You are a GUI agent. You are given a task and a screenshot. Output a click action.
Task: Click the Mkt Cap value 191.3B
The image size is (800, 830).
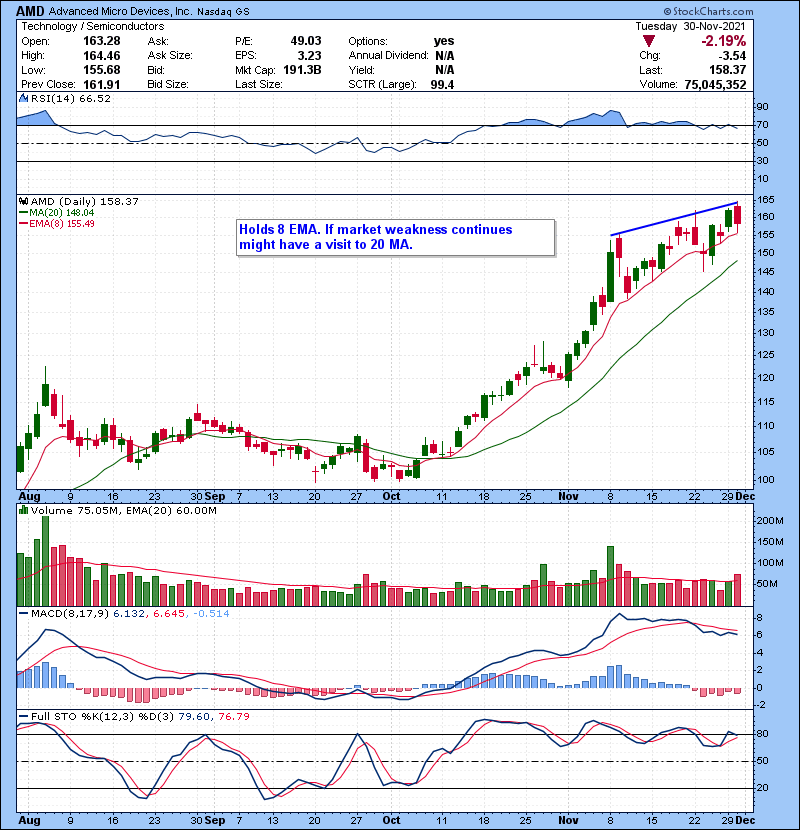point(302,70)
